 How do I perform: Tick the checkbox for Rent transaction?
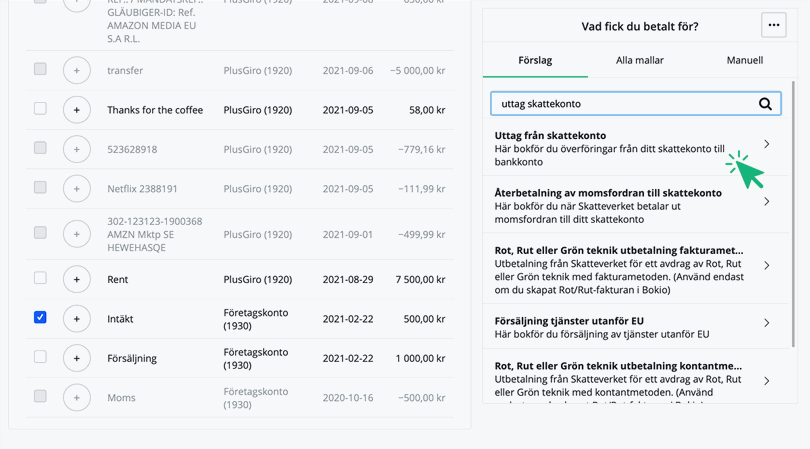[40, 278]
